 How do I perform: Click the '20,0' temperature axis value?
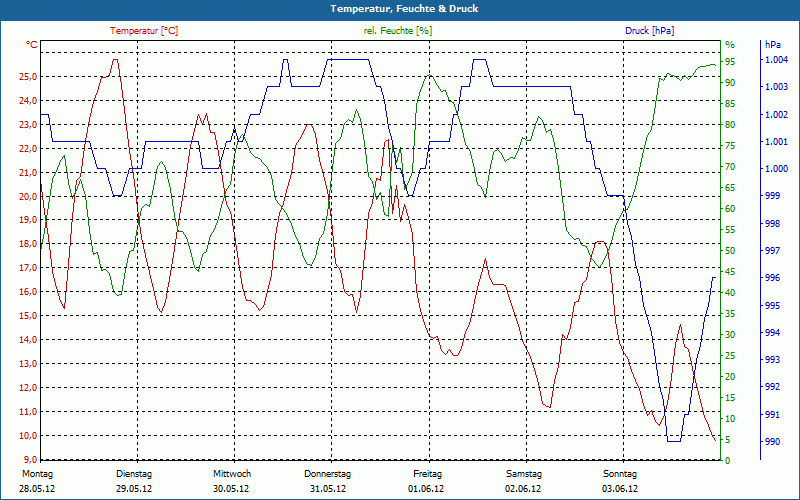point(28,196)
